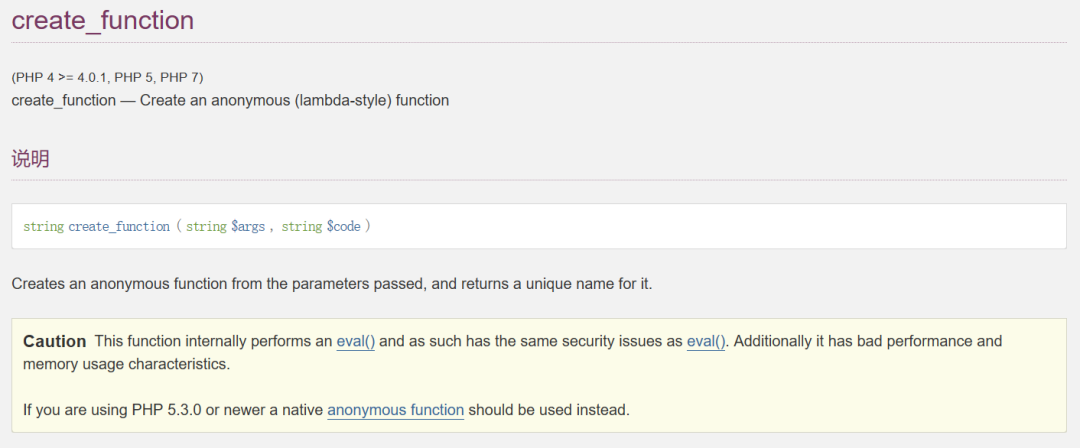Screen dimensions: 1080x448
Task: Open the first eval() link in Caution
Action: (355, 341)
